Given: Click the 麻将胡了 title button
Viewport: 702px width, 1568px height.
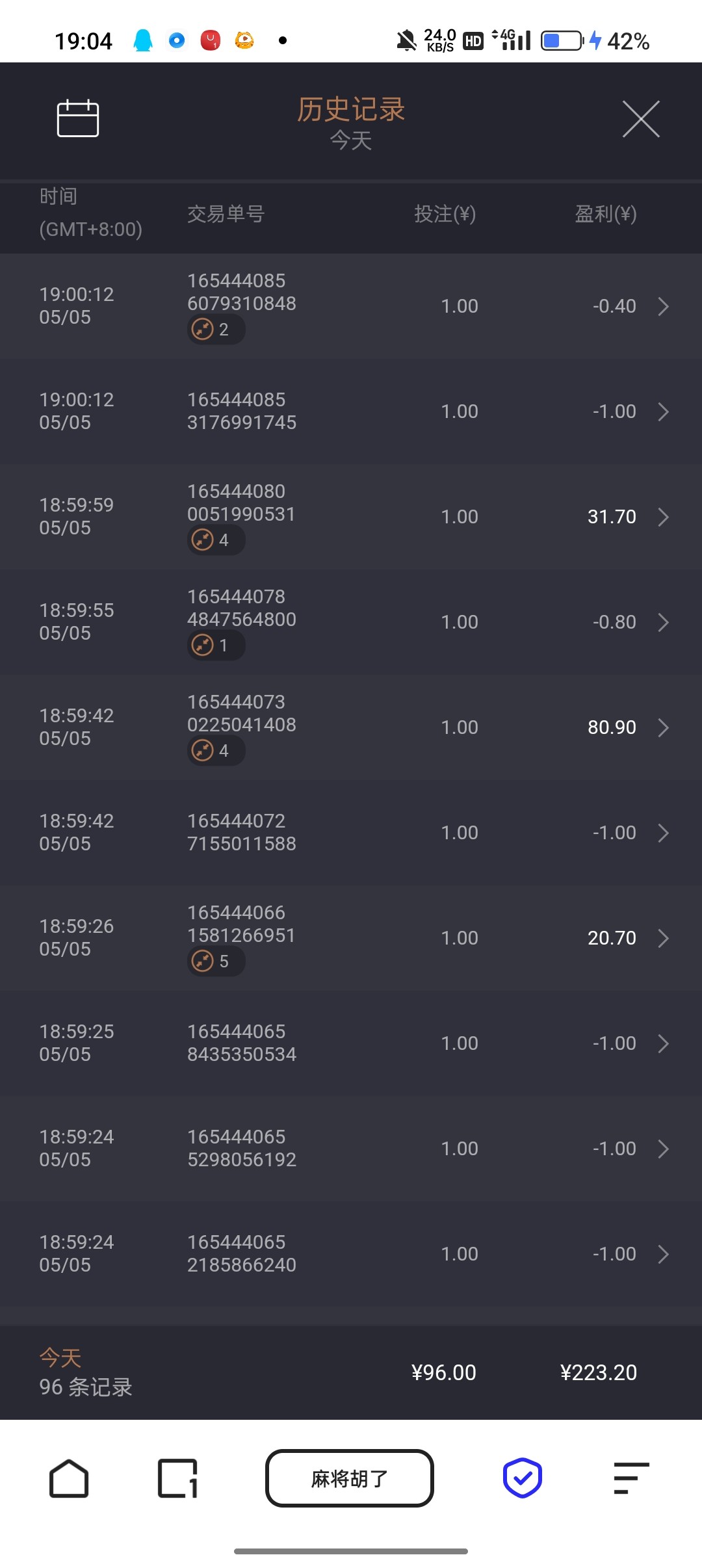Looking at the screenshot, I should point(350,1478).
